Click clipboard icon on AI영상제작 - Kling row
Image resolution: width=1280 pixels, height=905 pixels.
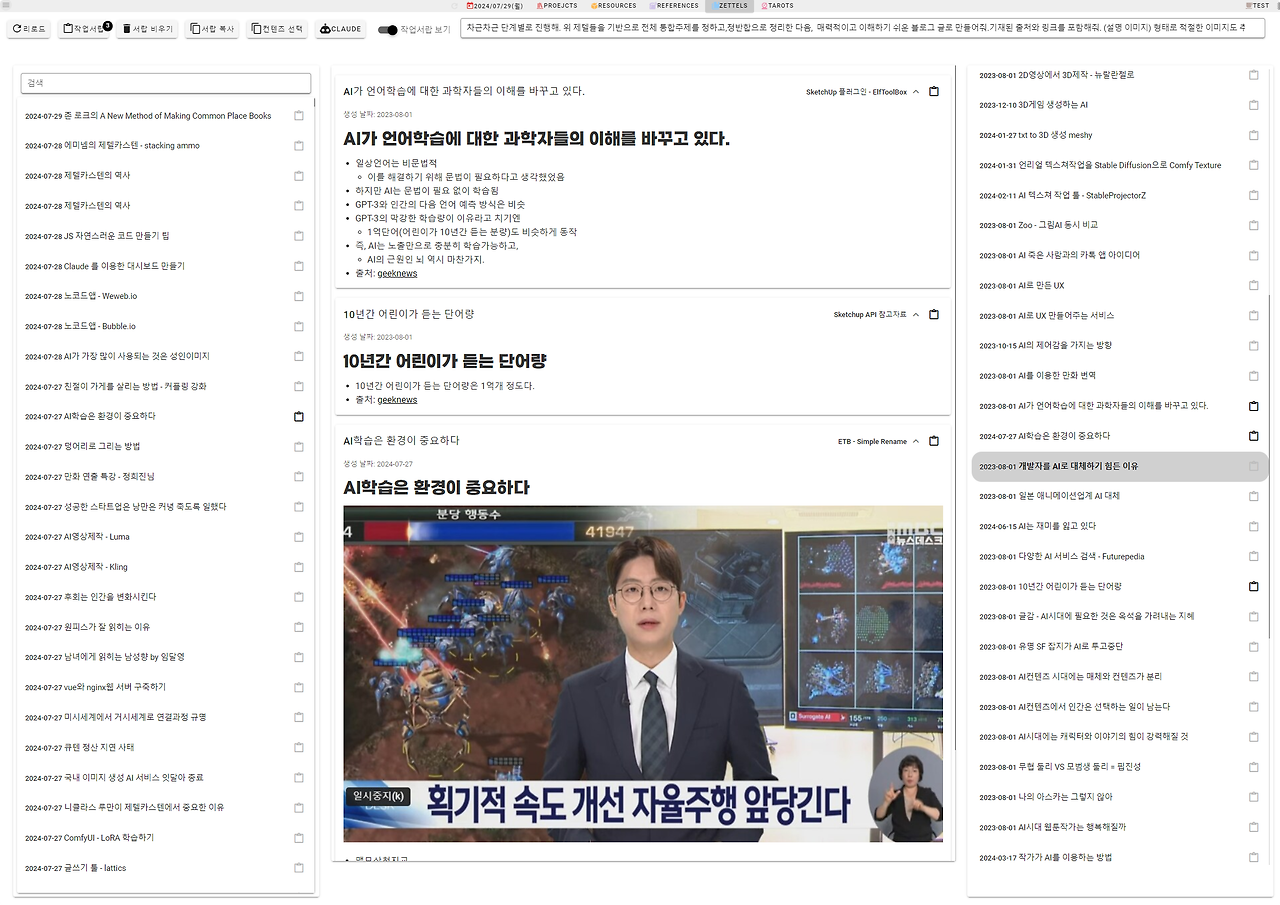(x=299, y=567)
